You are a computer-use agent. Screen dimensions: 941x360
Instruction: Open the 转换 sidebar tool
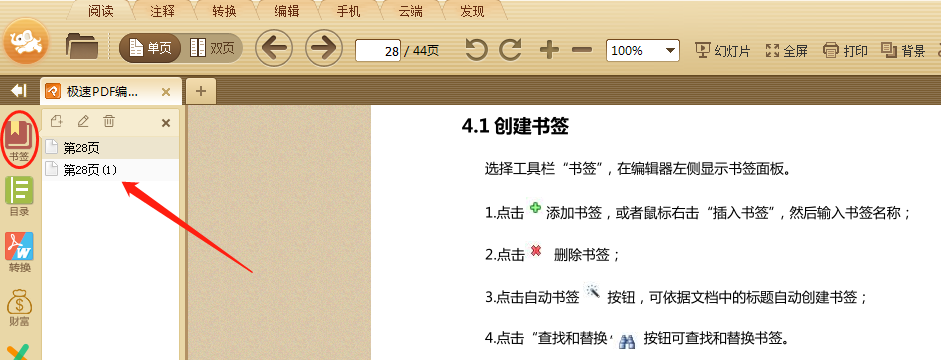[19, 253]
